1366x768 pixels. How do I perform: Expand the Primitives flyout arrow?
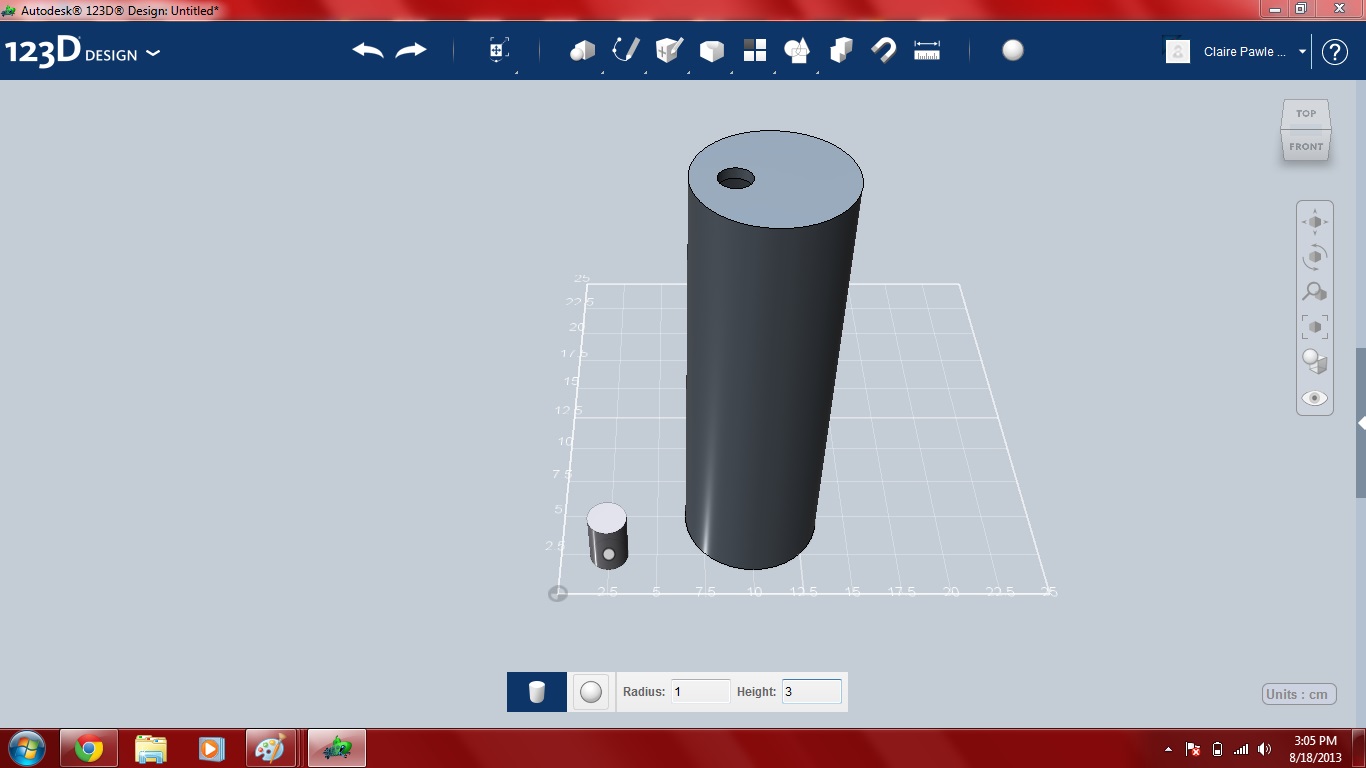tap(601, 72)
